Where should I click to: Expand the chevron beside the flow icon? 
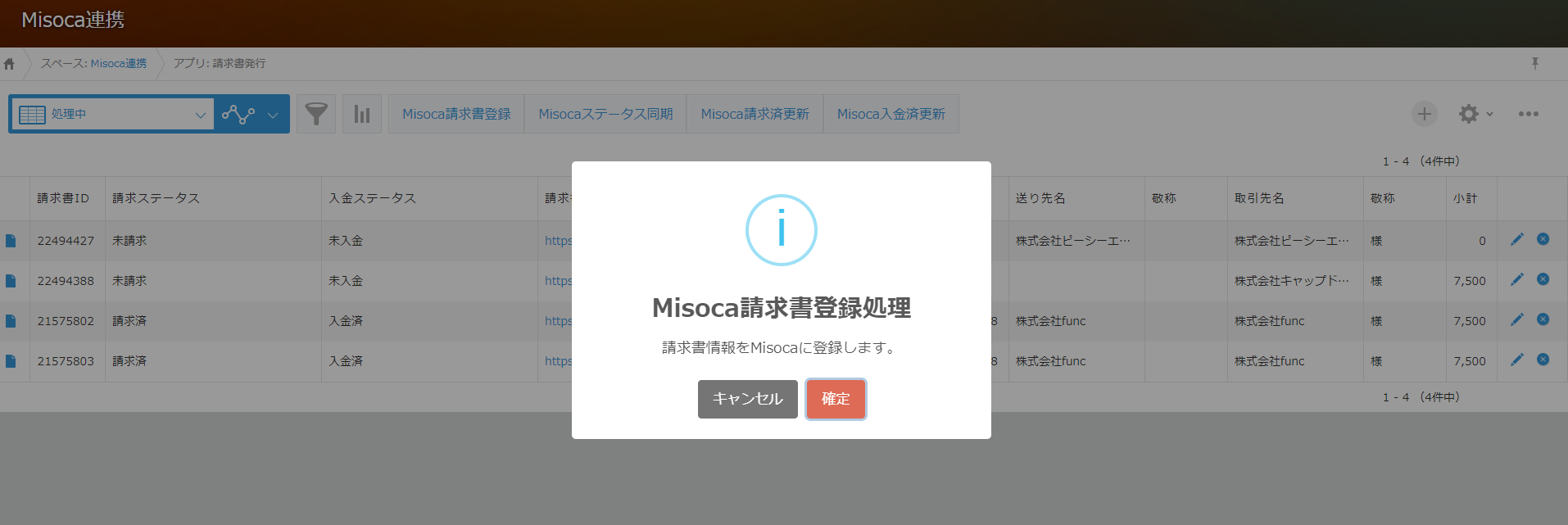tap(273, 115)
